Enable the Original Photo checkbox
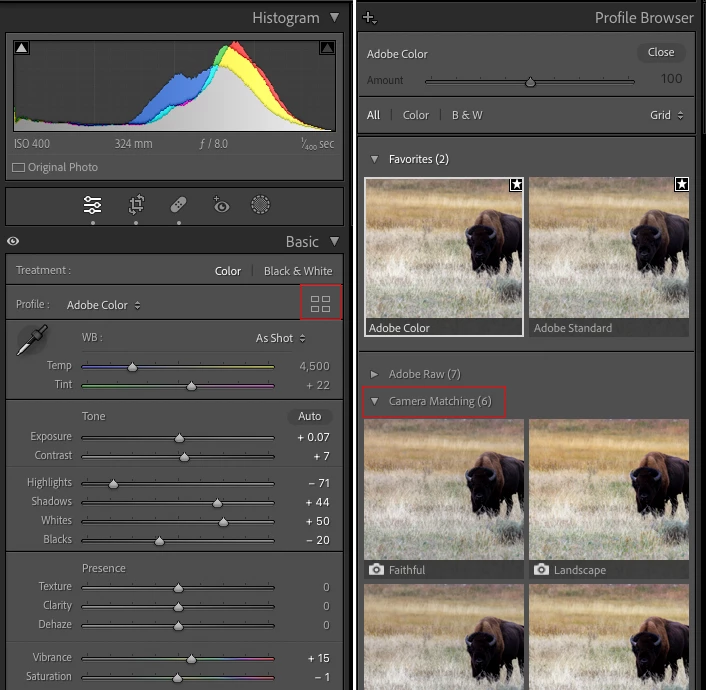Image resolution: width=706 pixels, height=690 pixels. coord(18,168)
